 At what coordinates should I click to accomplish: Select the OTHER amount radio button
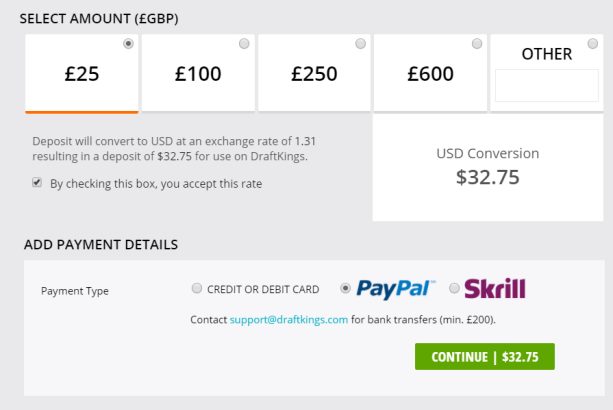pos(593,43)
